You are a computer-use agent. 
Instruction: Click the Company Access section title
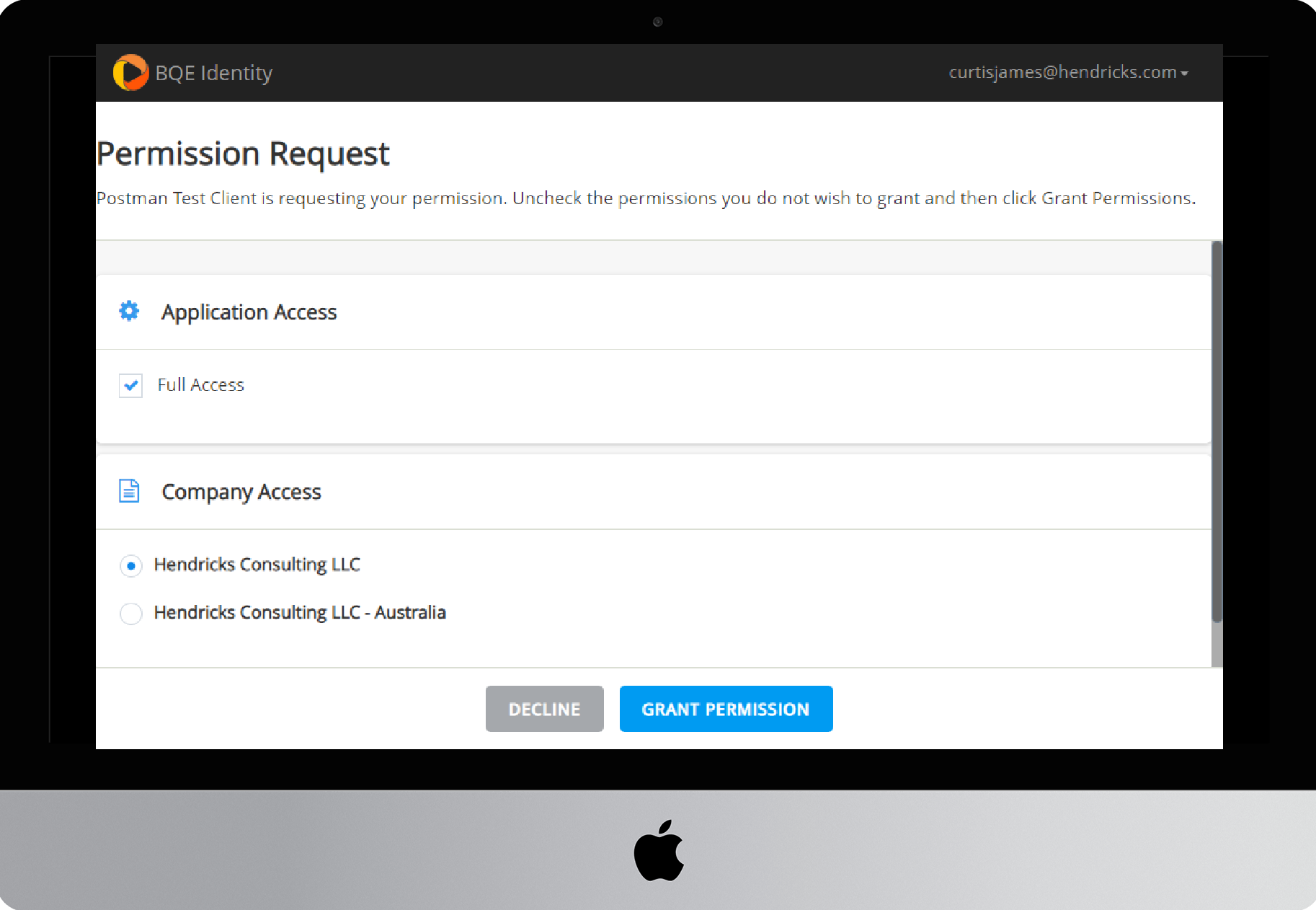241,492
